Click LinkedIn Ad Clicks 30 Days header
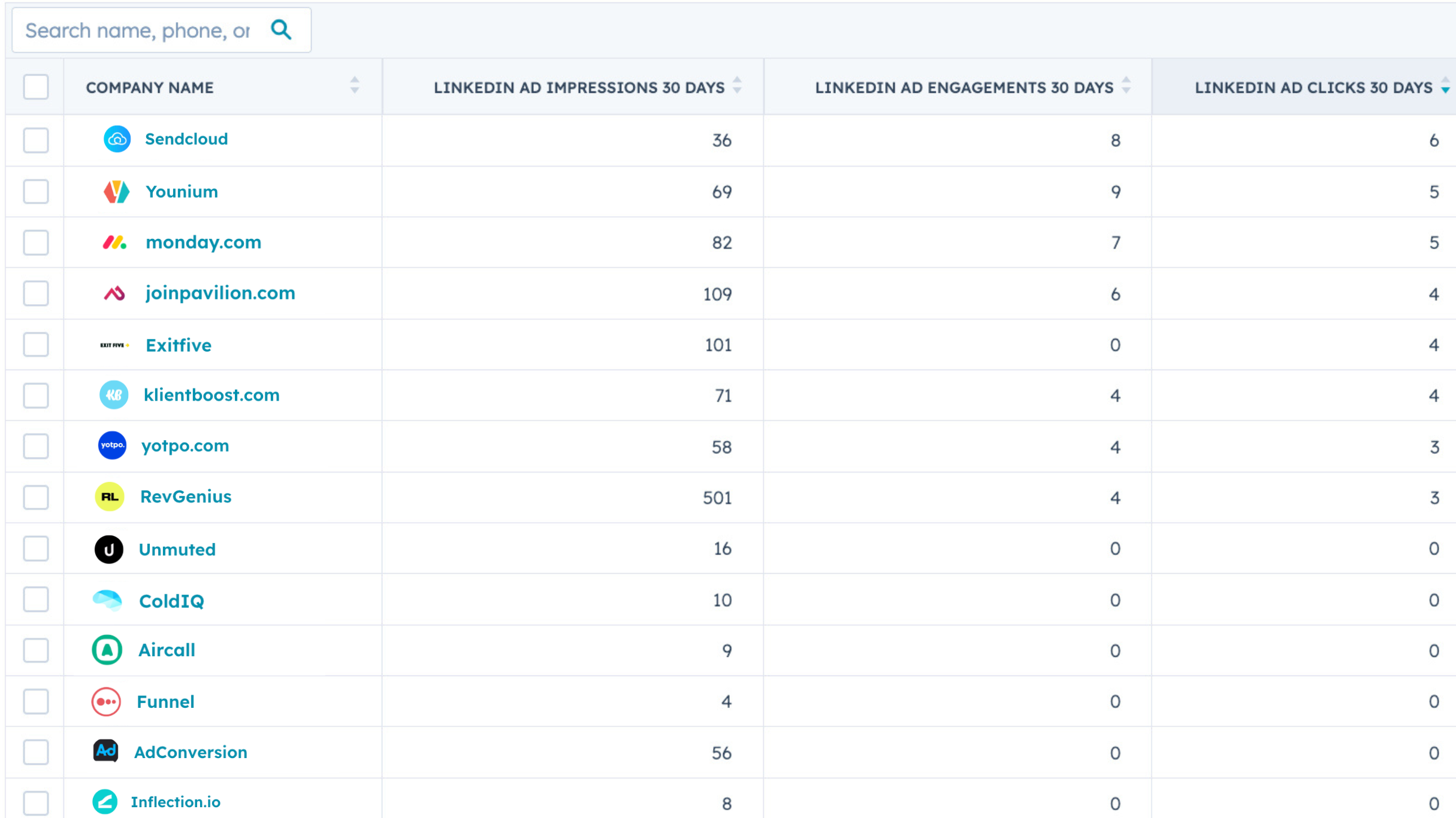 1312,87
